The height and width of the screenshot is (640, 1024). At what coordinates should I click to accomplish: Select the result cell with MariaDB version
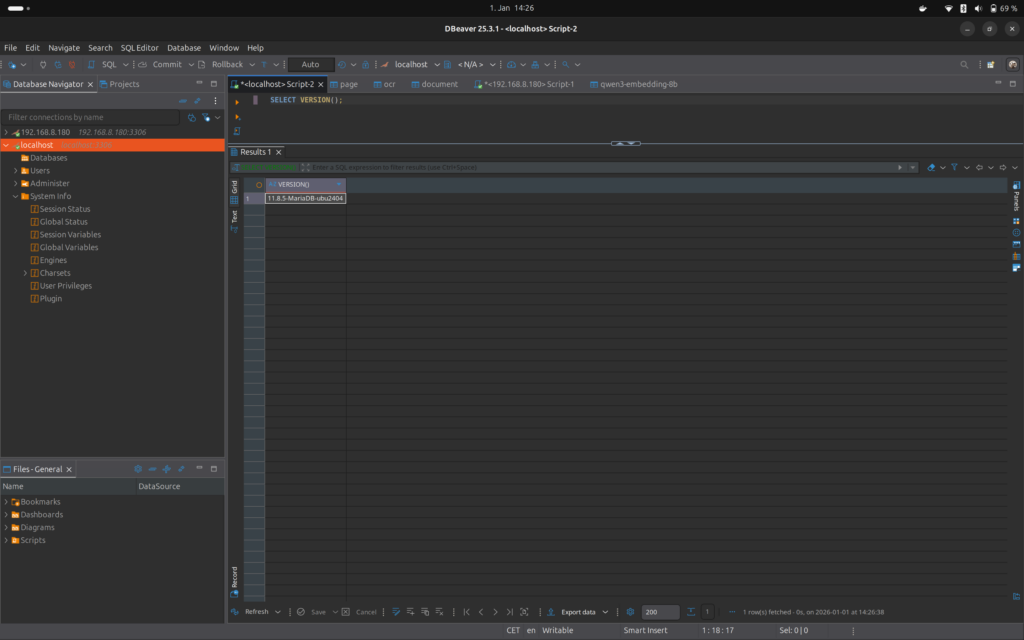pos(305,198)
